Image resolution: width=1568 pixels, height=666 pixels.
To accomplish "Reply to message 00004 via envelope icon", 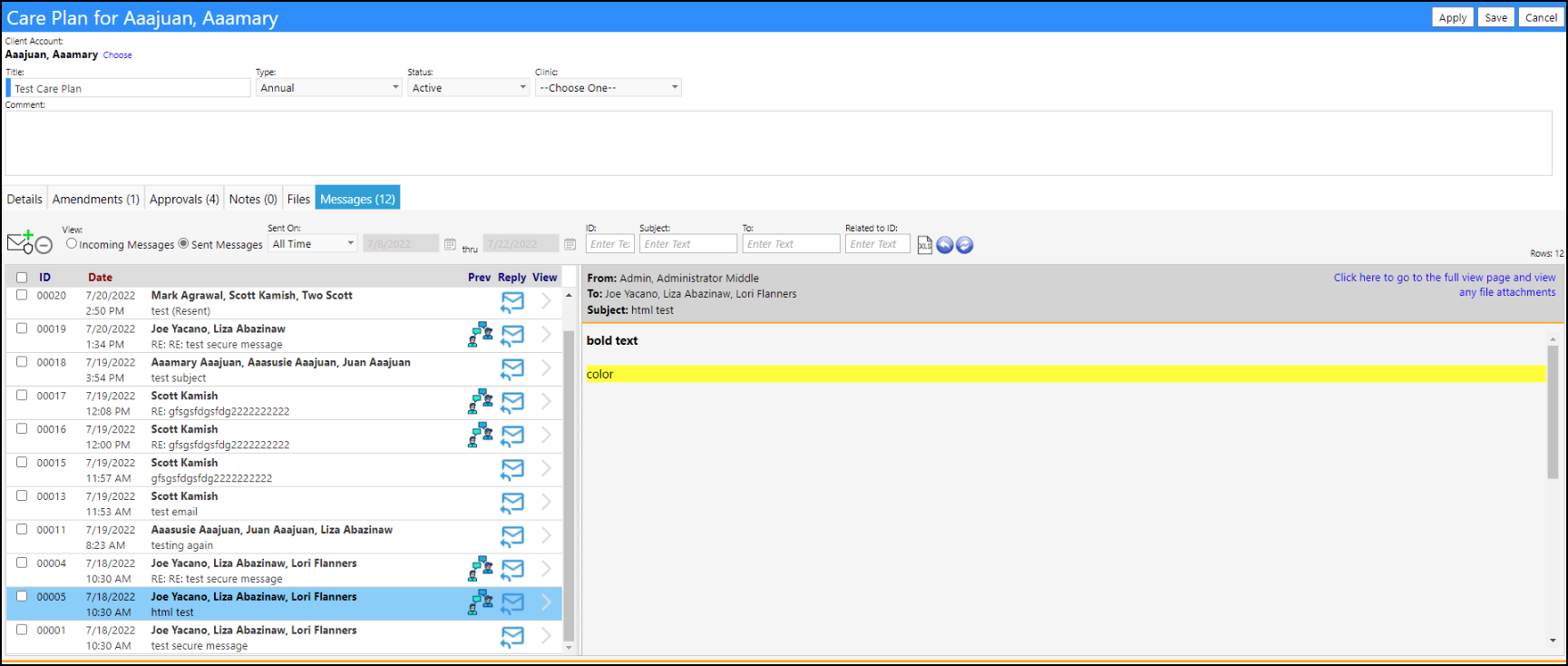I will point(512,570).
